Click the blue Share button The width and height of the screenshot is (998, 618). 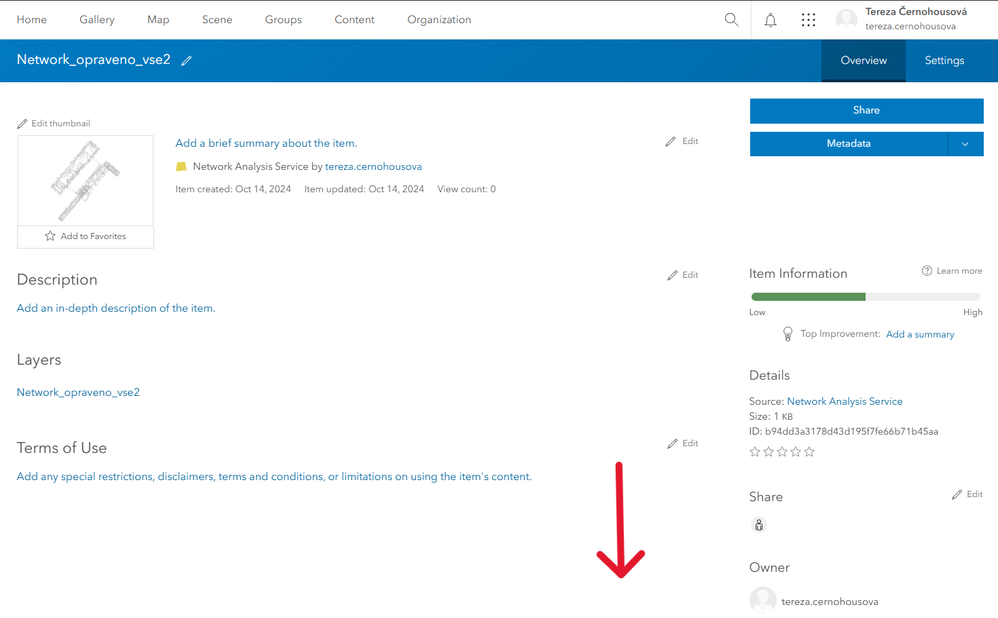point(866,111)
